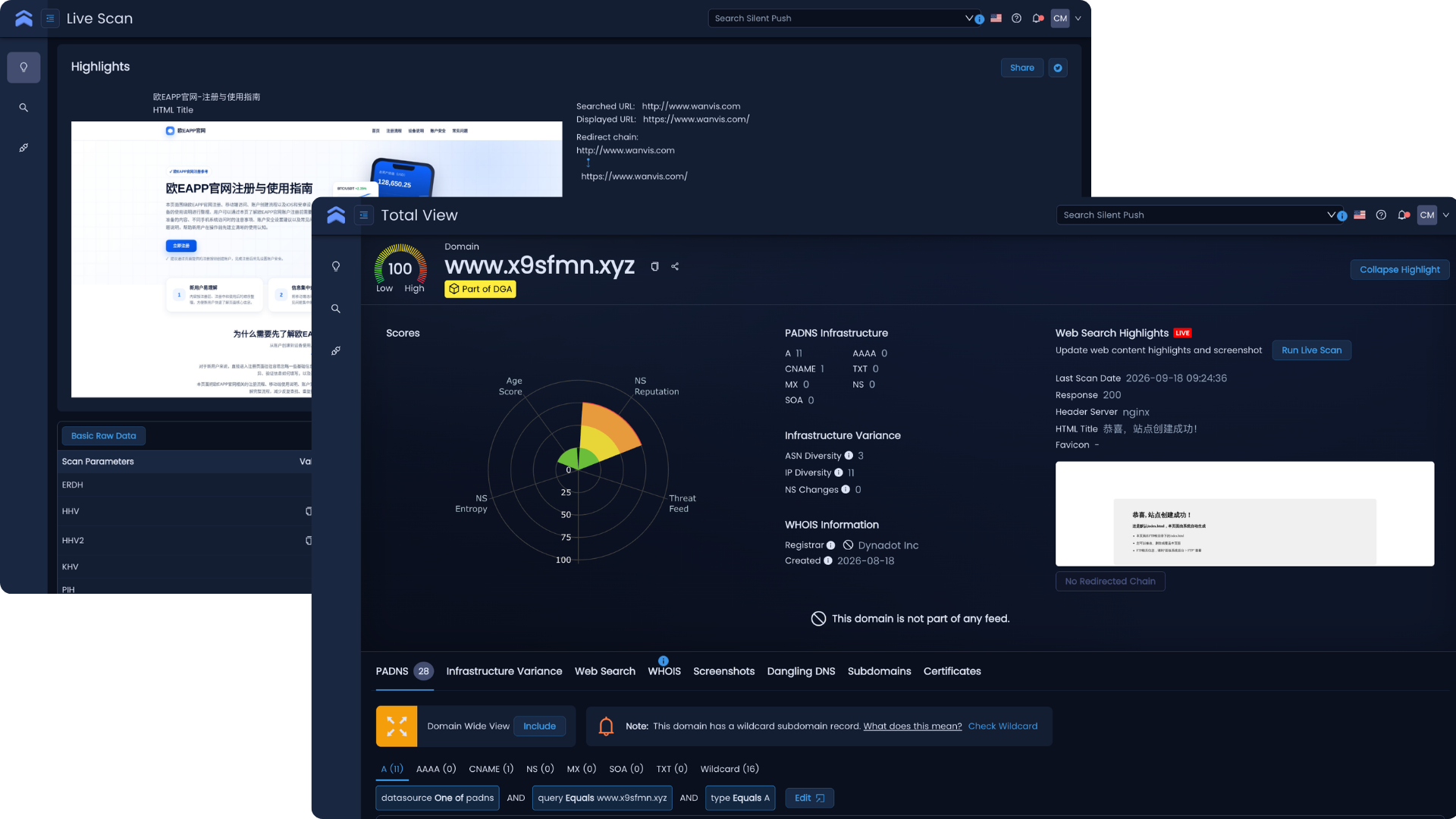Switch to the WHOIS tab
Viewport: 1456px width, 819px height.
click(x=664, y=671)
